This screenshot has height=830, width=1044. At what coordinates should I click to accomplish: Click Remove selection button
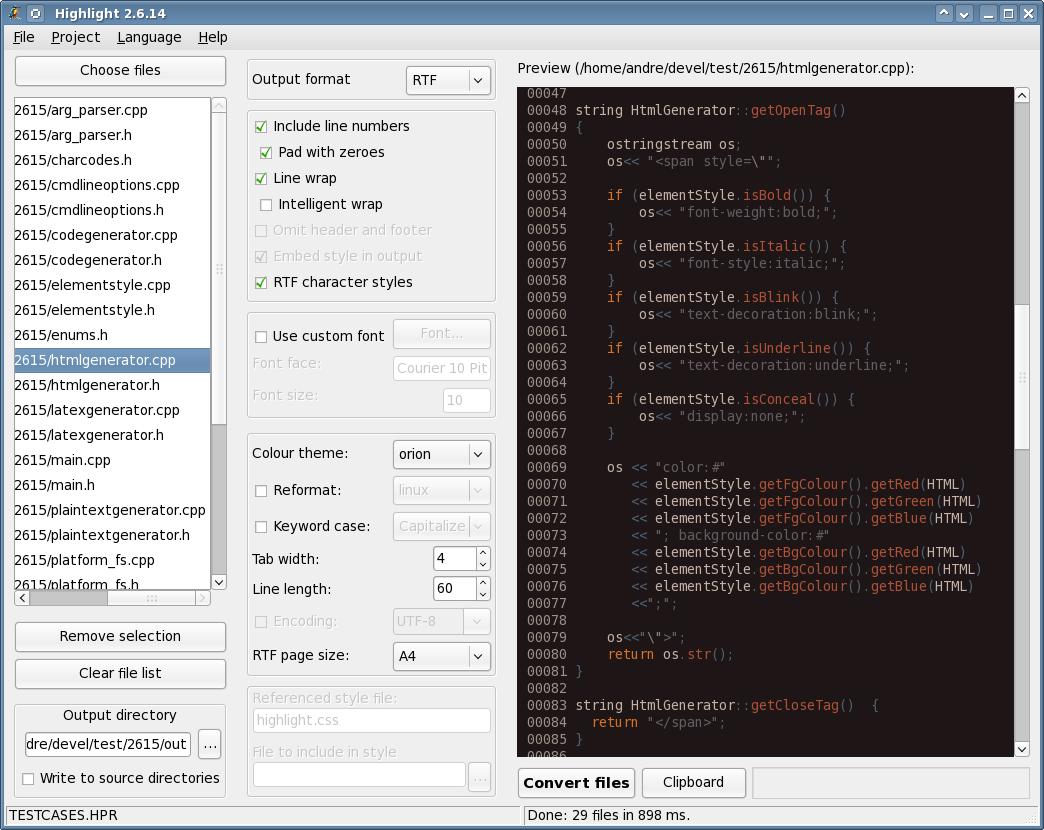(x=120, y=636)
